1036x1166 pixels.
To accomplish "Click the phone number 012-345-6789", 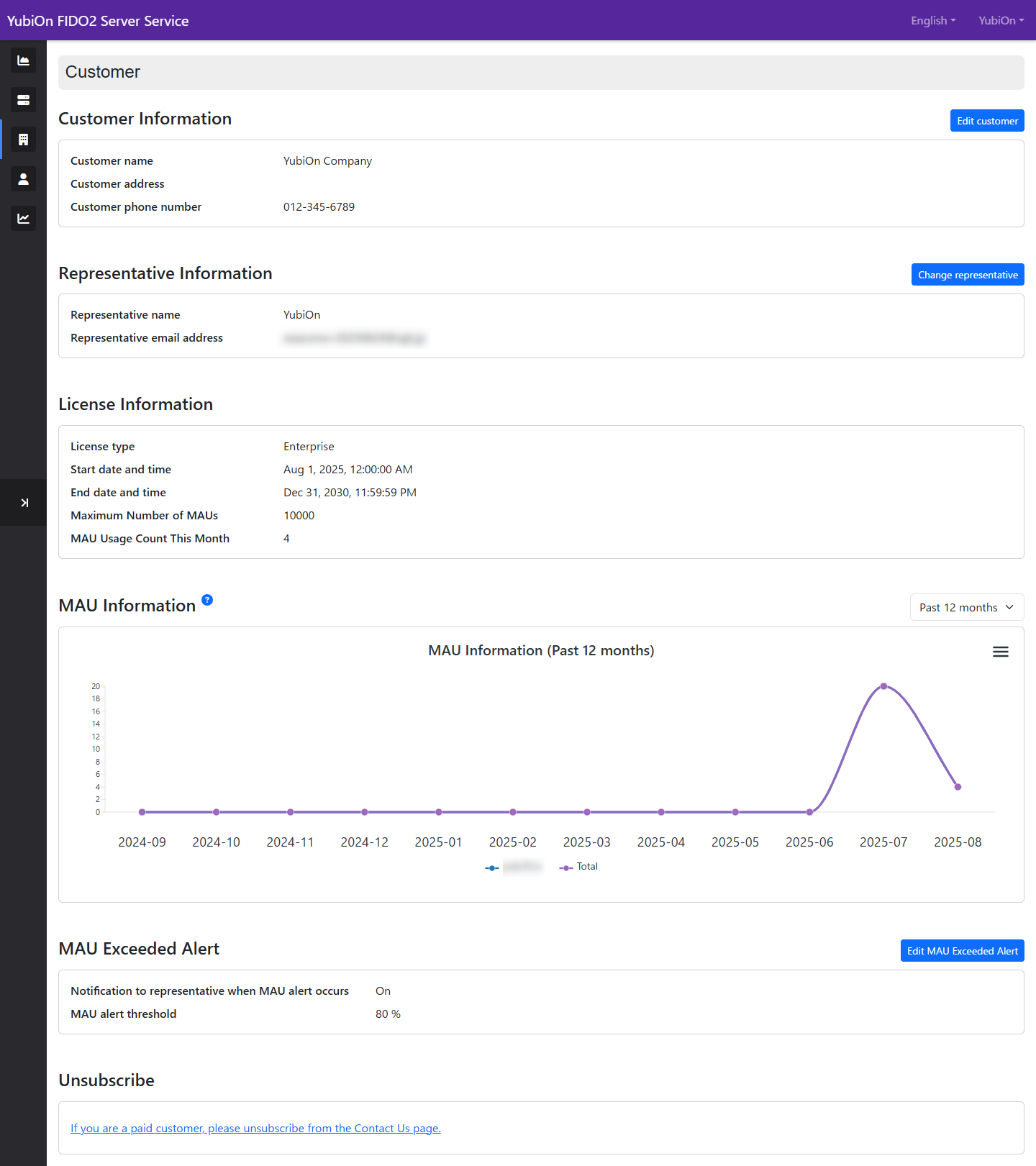I will (x=319, y=207).
